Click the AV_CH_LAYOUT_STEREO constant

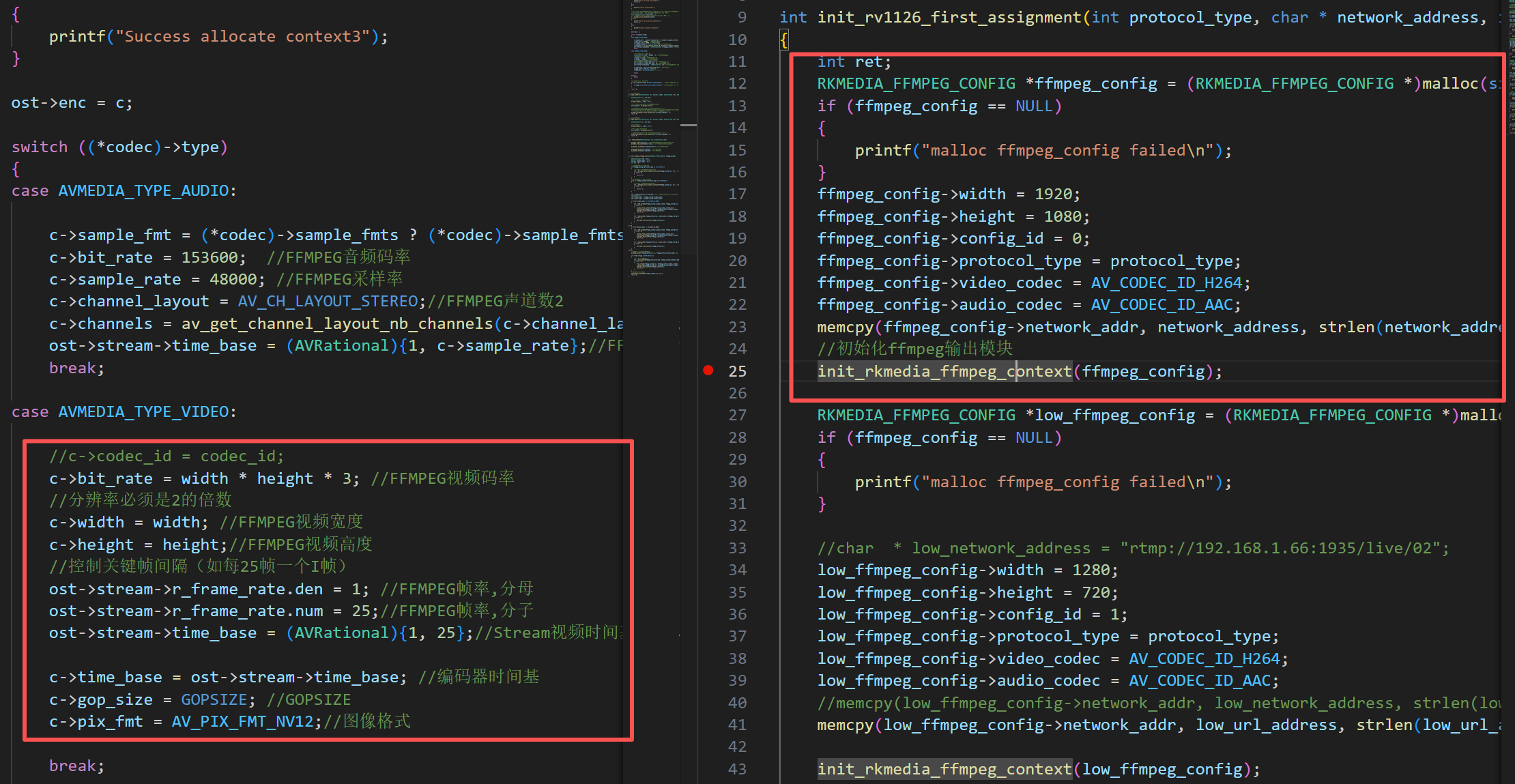tap(328, 302)
